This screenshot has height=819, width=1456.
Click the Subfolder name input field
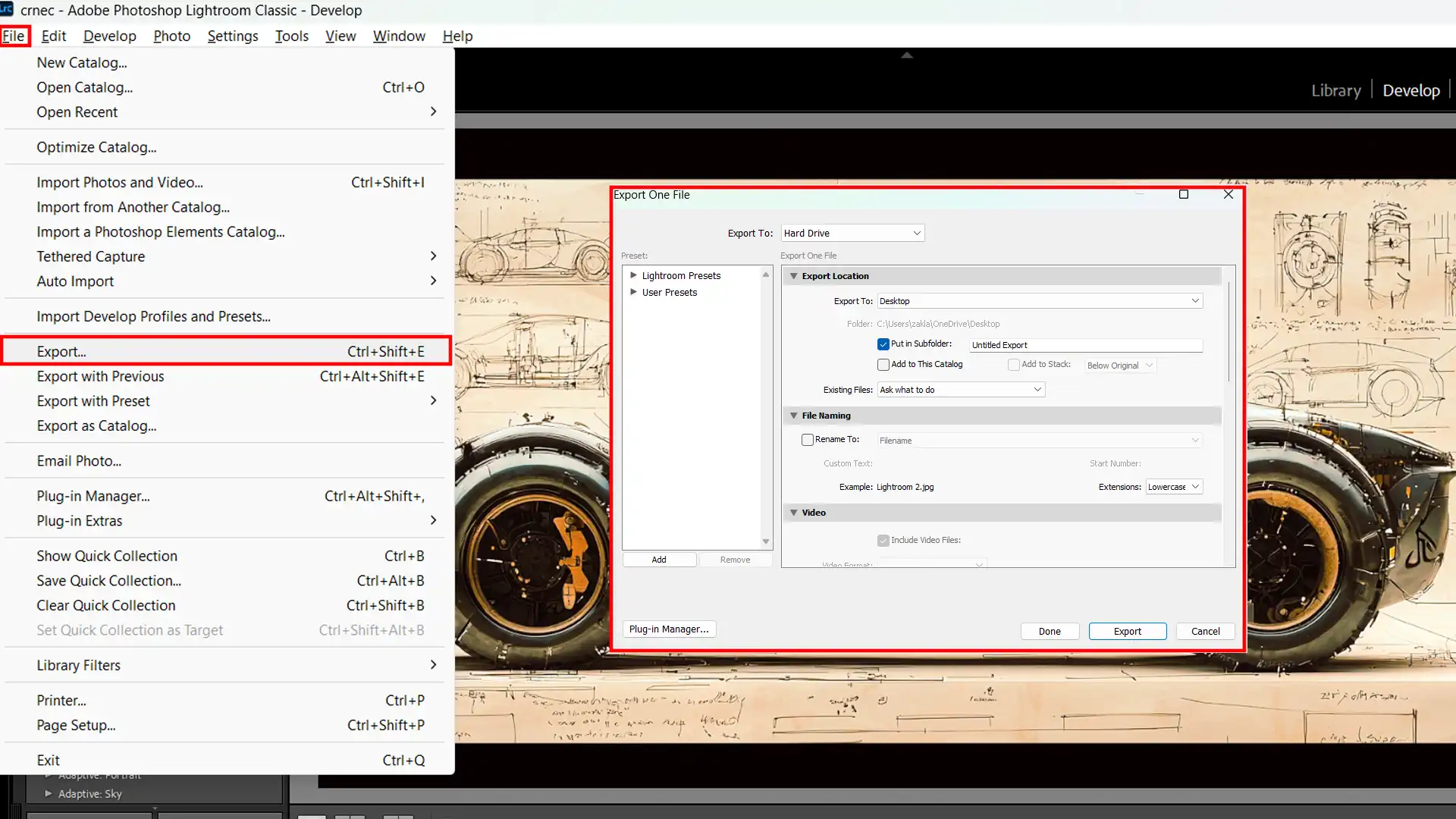[1084, 345]
